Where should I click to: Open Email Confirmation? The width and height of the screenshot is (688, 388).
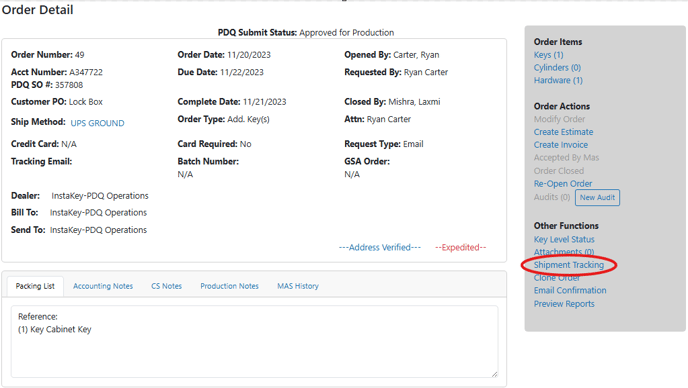570,291
